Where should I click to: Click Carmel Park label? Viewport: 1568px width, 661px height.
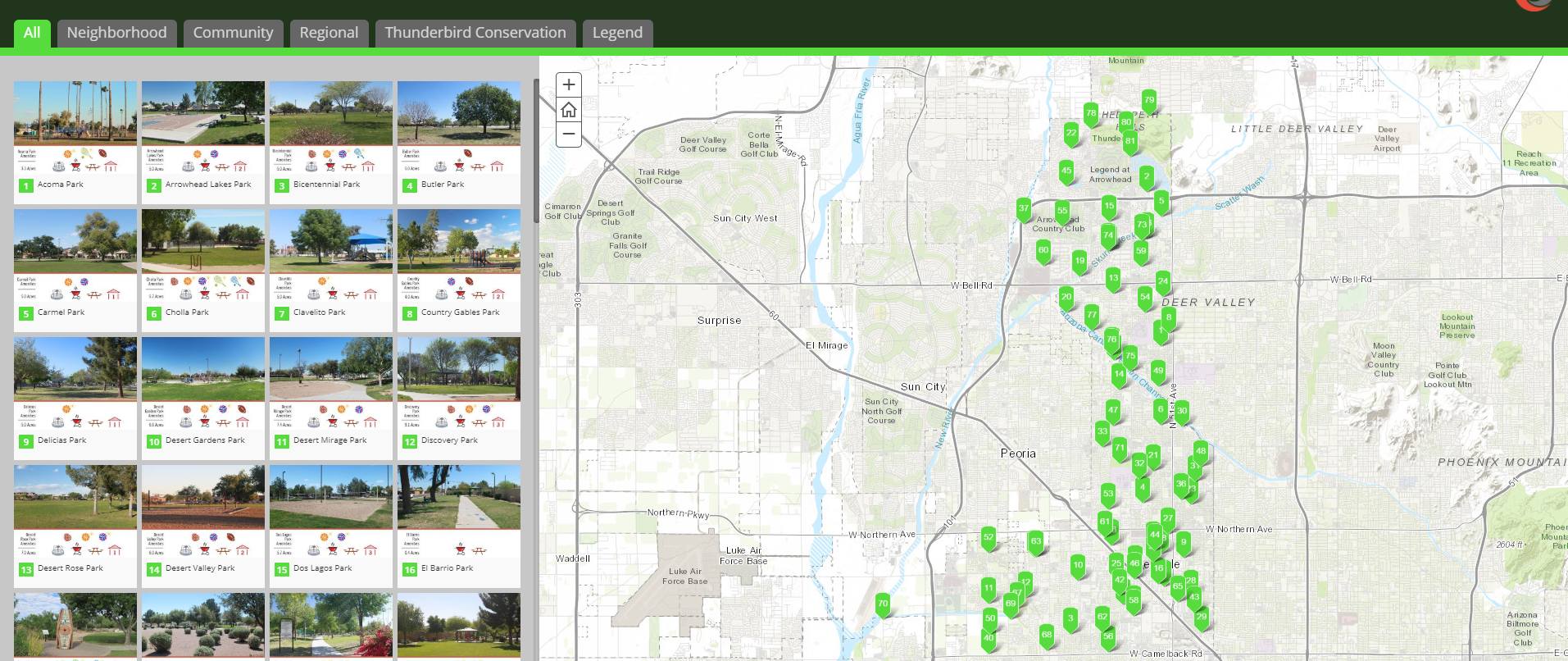coord(61,312)
